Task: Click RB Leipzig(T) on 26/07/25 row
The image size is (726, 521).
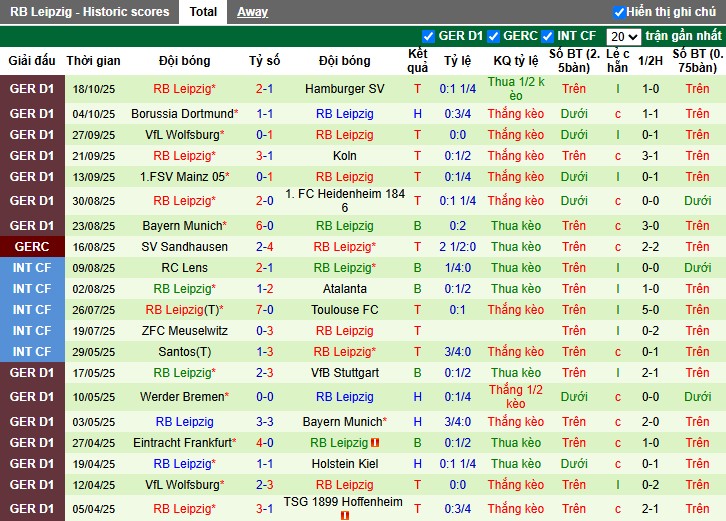Action: (184, 309)
